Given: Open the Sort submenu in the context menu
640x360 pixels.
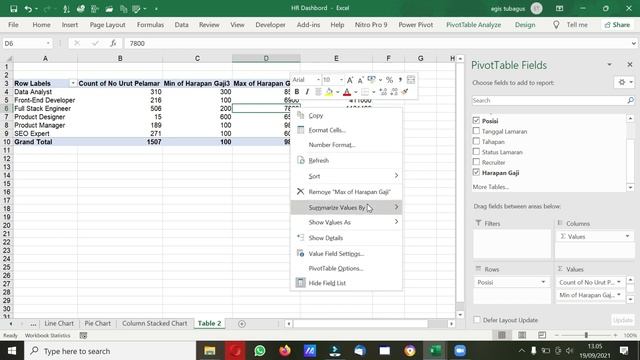Looking at the screenshot, I should [x=346, y=176].
